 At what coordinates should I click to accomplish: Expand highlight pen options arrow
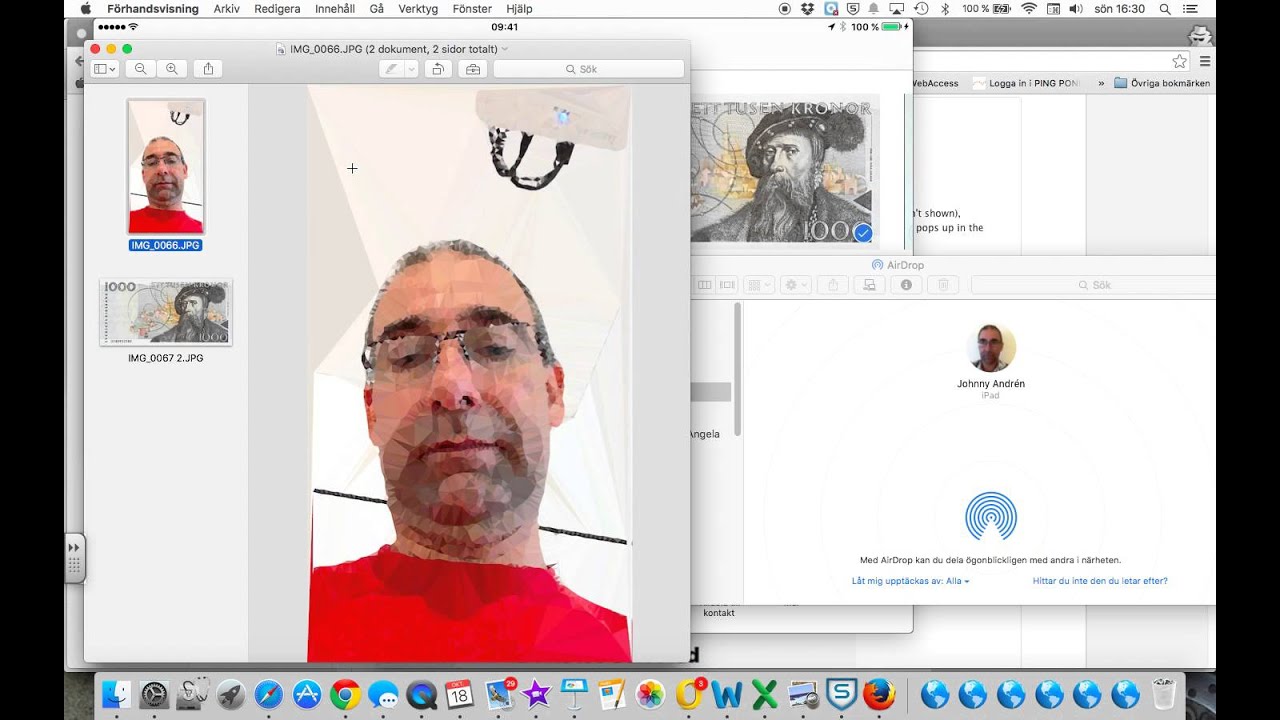click(x=411, y=69)
